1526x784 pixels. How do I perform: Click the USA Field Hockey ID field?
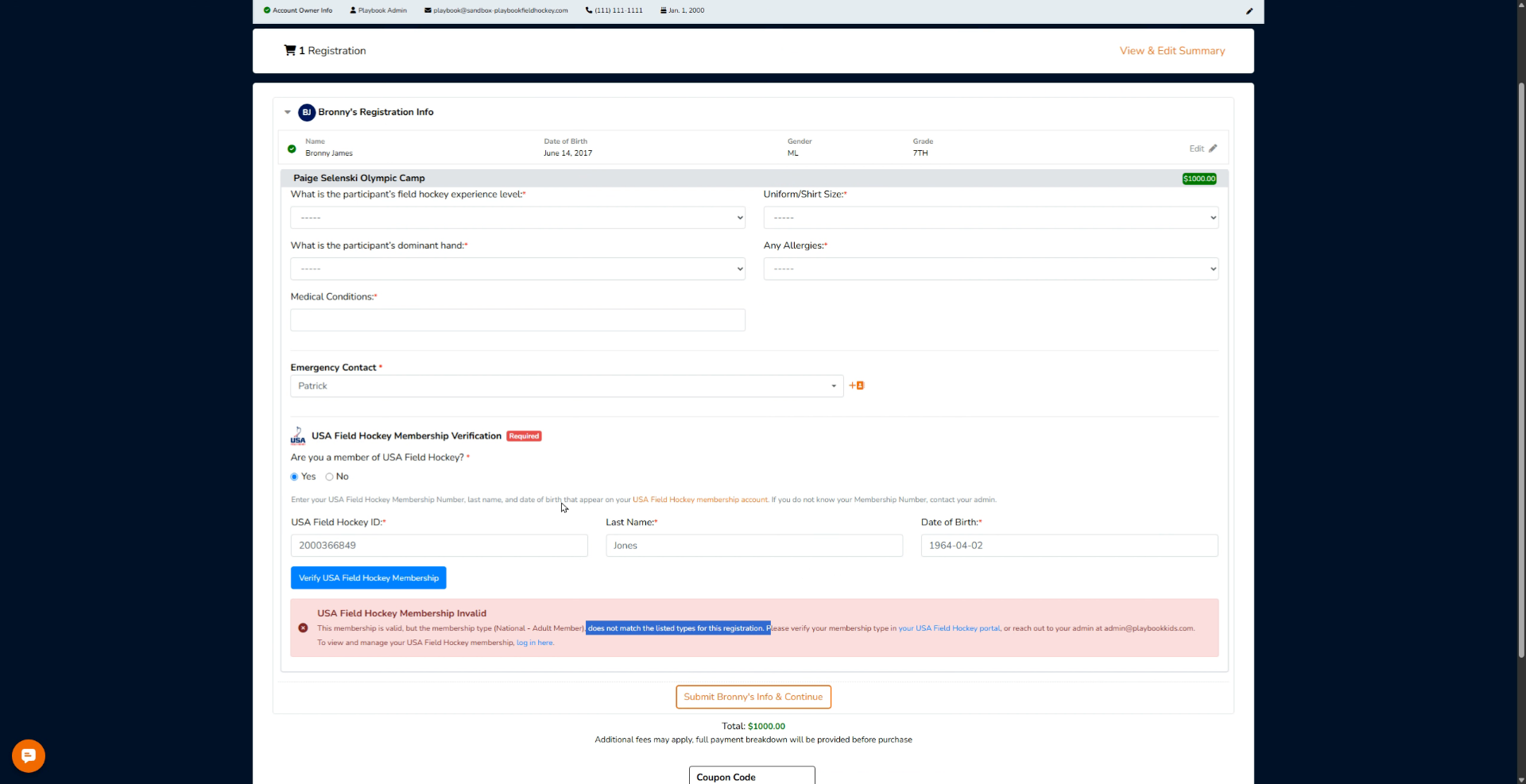click(440, 546)
